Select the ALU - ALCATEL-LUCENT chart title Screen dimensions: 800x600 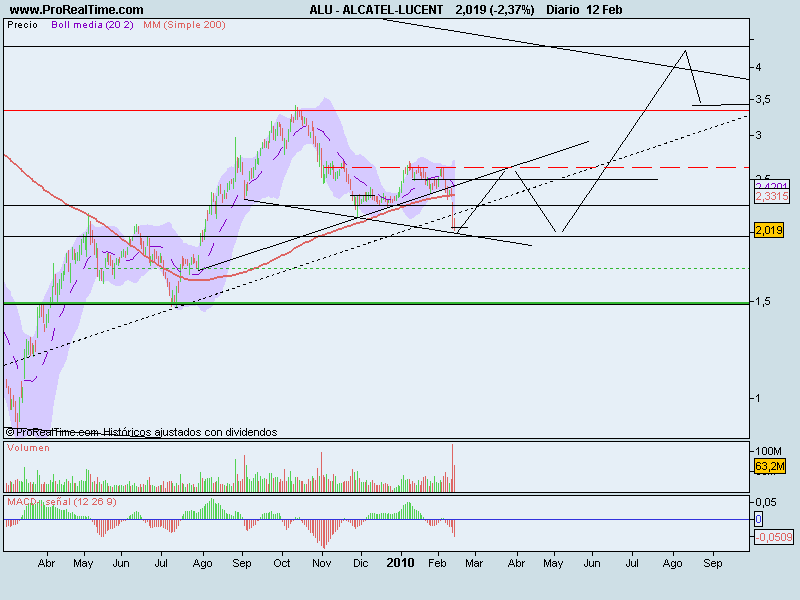(x=376, y=10)
